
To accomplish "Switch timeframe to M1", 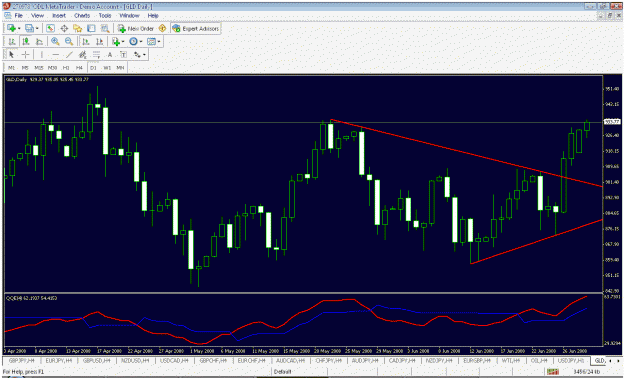I will pyautogui.click(x=12, y=68).
